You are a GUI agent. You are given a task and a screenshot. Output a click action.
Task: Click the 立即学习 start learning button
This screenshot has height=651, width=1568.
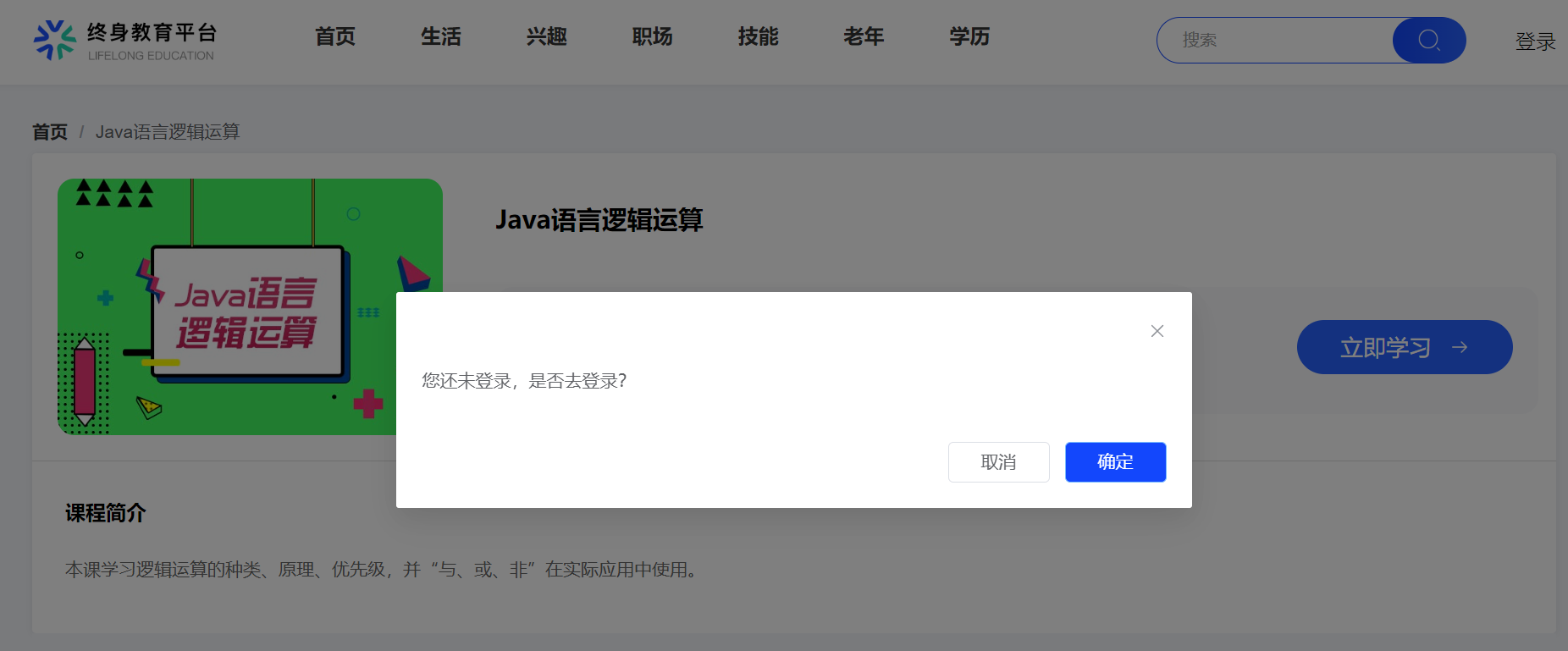coord(1405,347)
